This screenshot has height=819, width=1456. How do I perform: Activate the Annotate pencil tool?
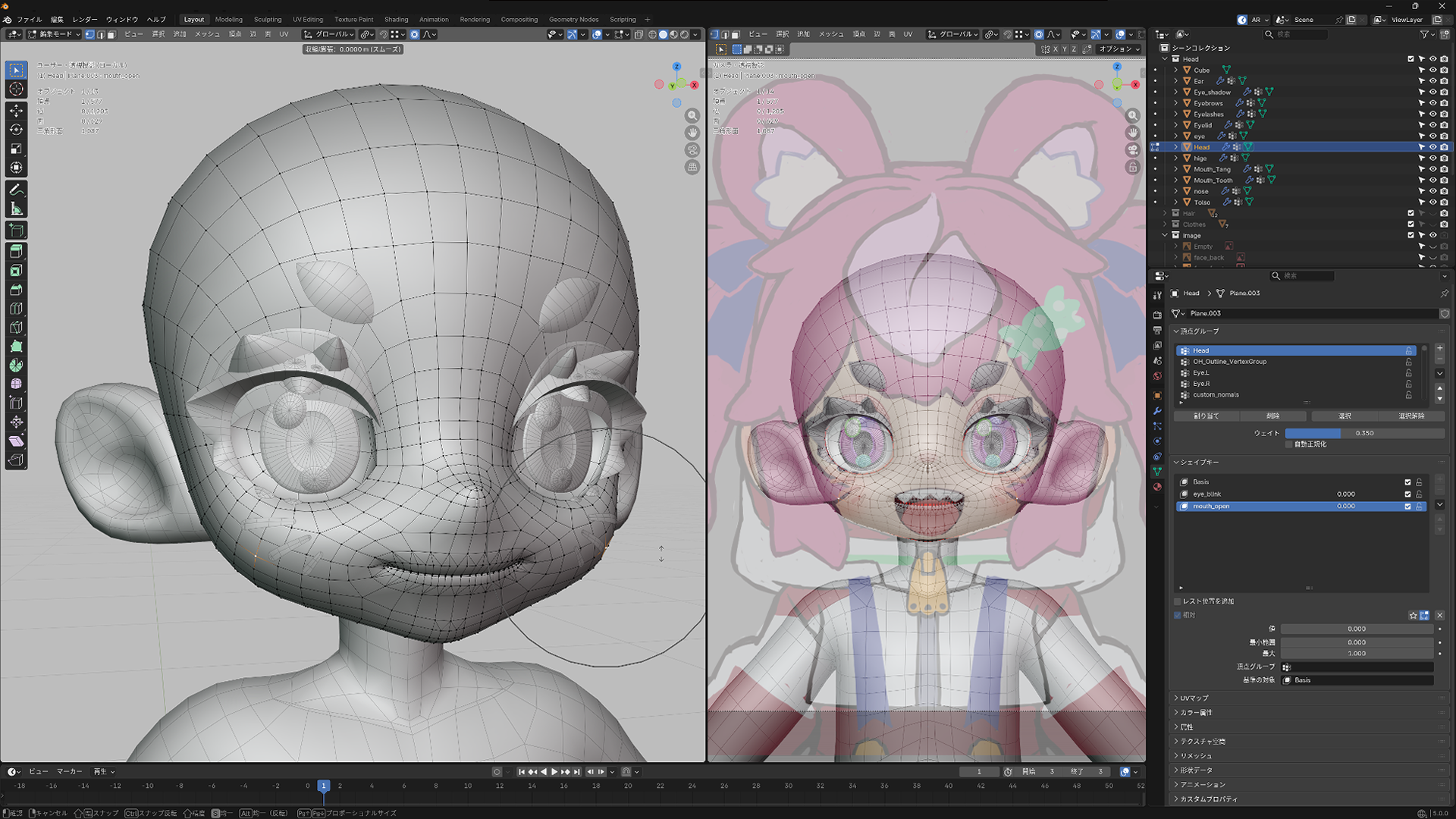[x=16, y=190]
